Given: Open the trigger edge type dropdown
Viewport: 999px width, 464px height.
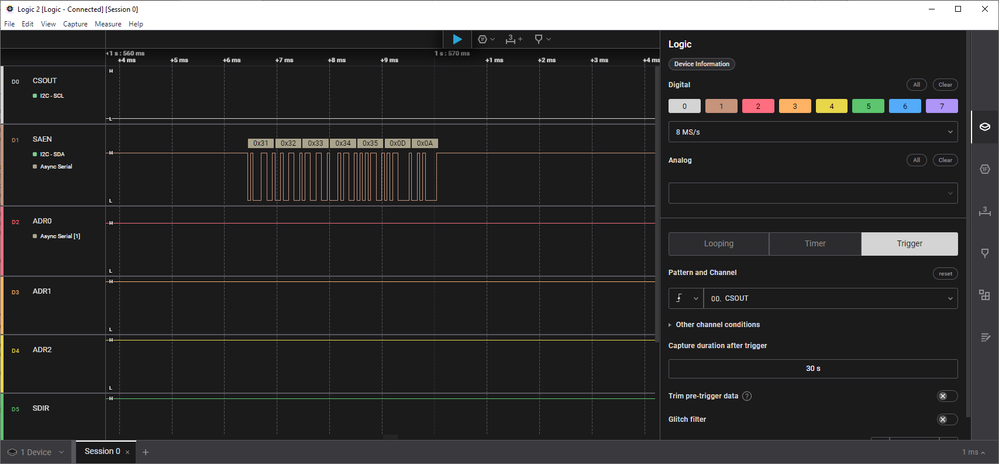Looking at the screenshot, I should (686, 298).
